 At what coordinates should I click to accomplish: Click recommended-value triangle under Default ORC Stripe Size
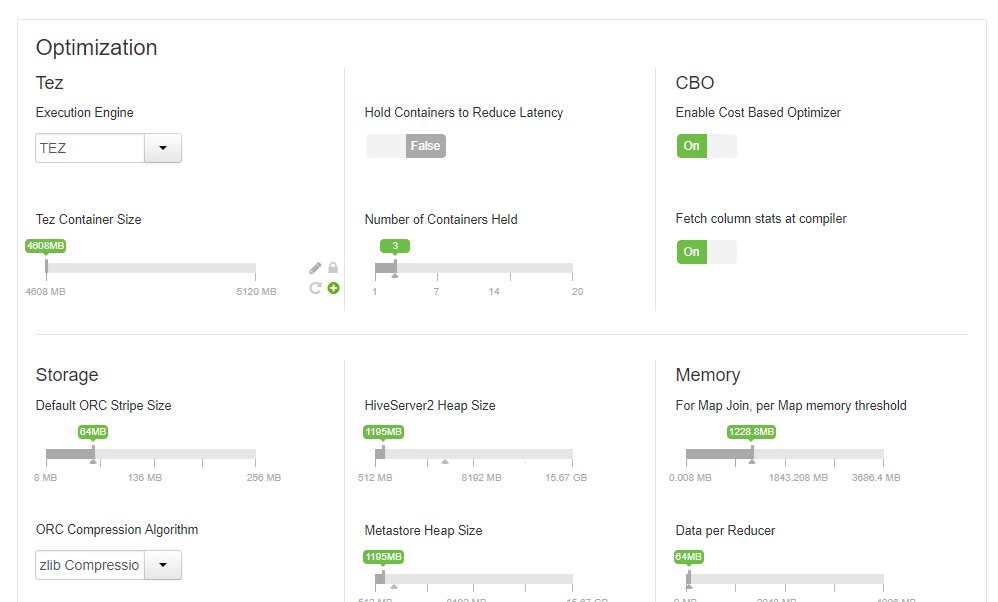click(93, 462)
